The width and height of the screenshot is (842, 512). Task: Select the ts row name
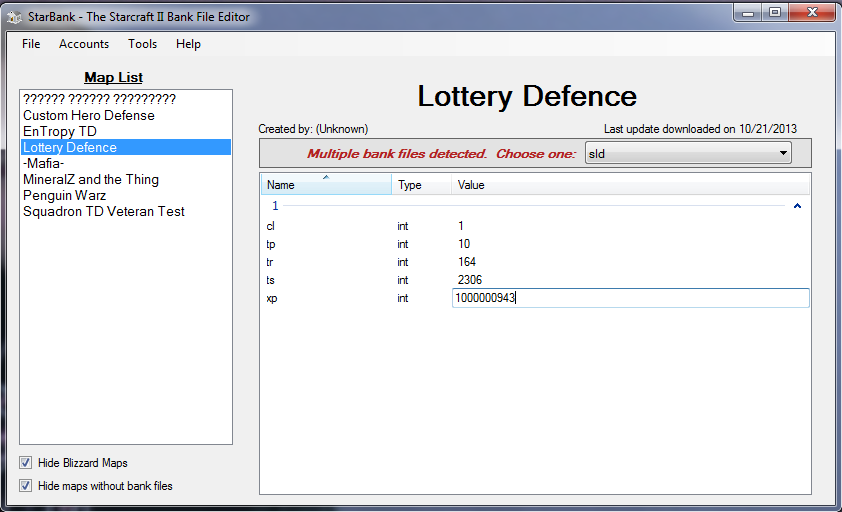pyautogui.click(x=270, y=280)
